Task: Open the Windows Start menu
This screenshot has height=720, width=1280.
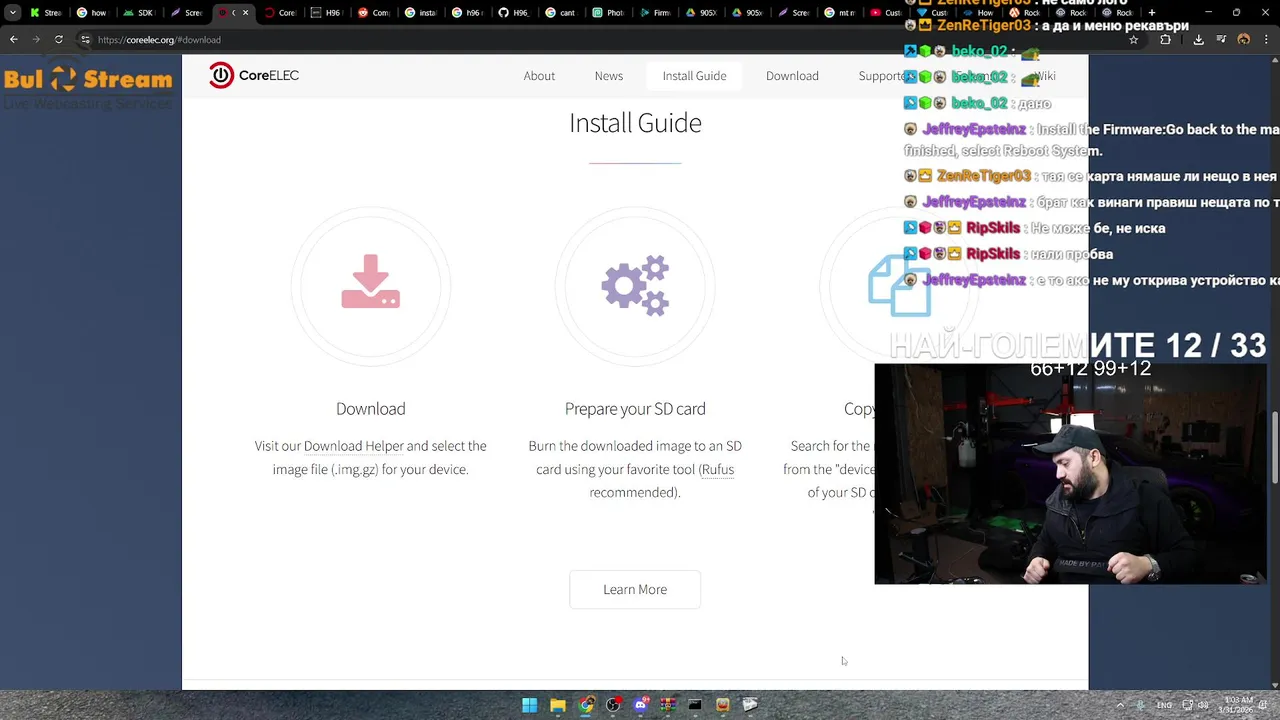Action: pos(529,705)
